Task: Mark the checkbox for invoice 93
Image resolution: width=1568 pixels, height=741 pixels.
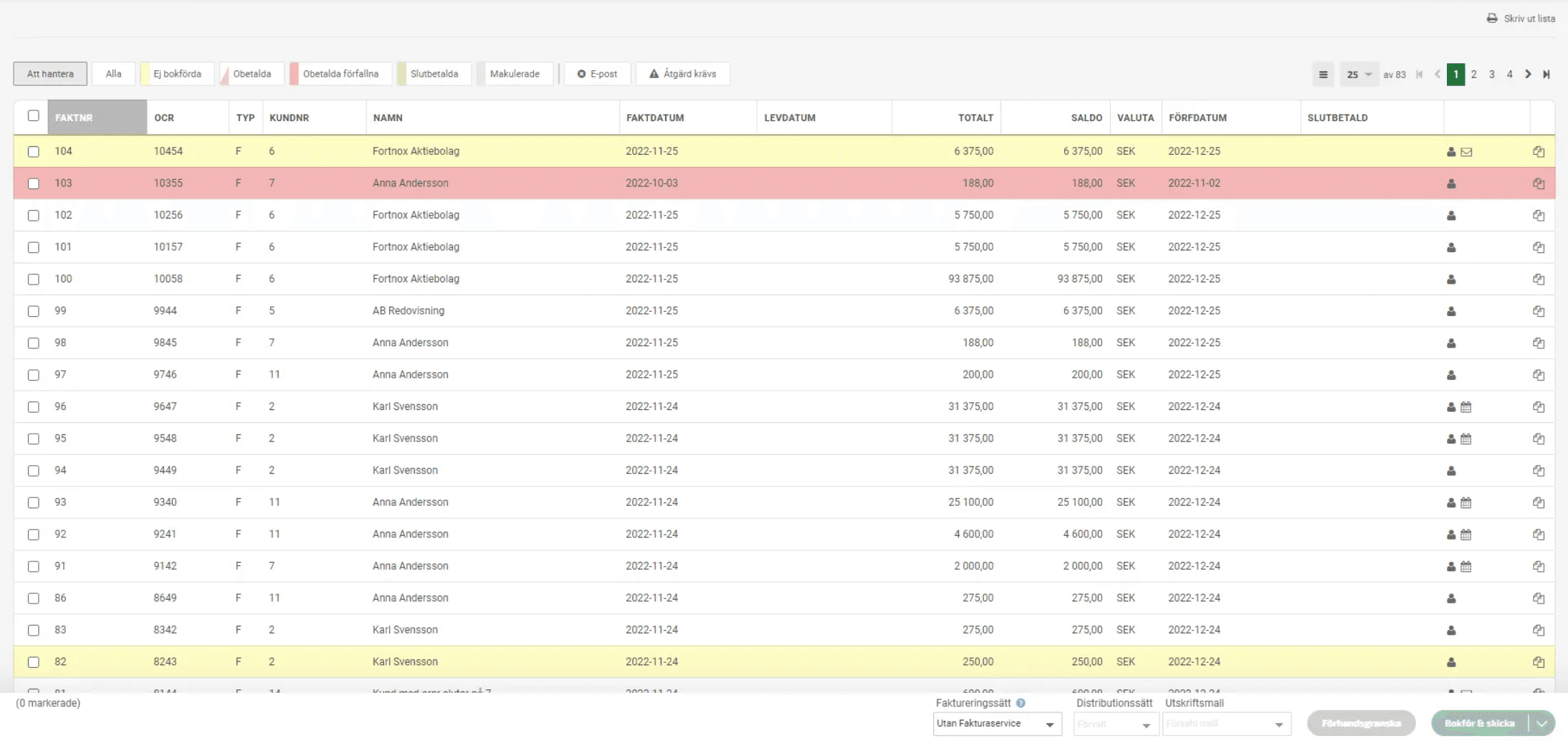Action: tap(33, 502)
